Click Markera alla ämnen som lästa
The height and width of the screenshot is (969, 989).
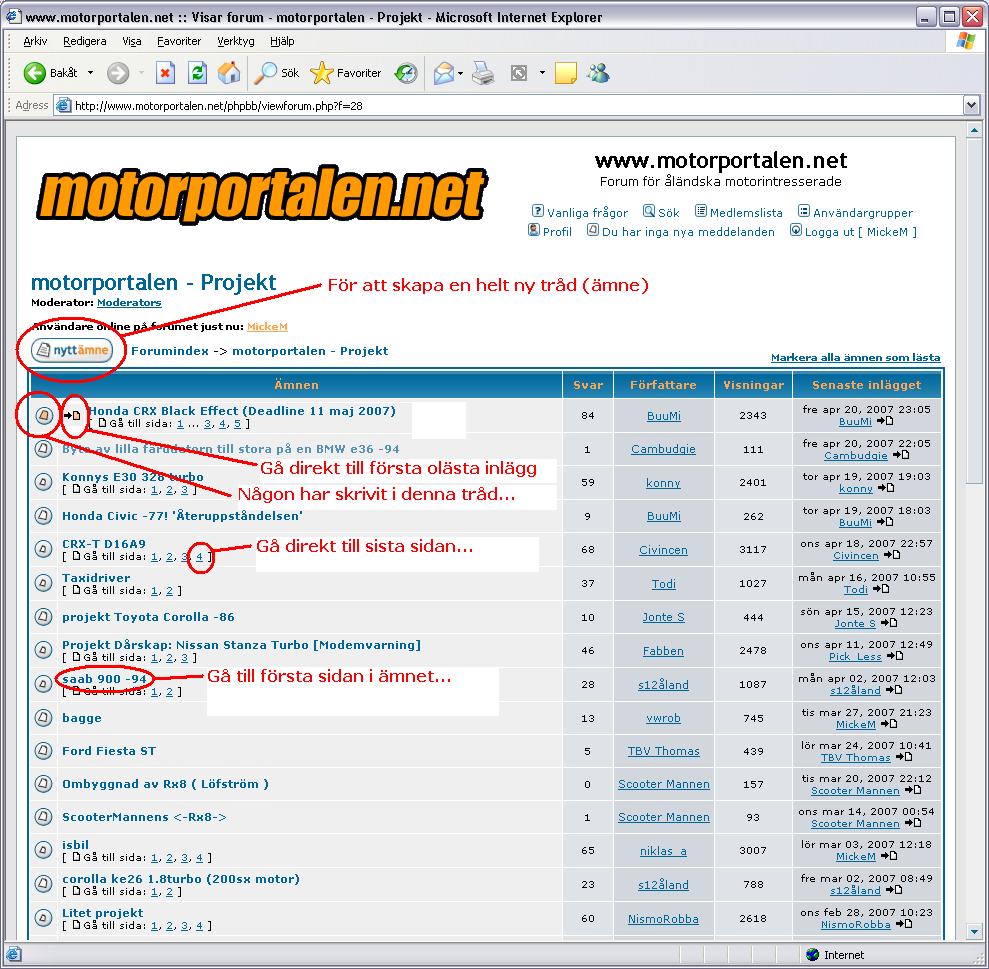(x=855, y=358)
